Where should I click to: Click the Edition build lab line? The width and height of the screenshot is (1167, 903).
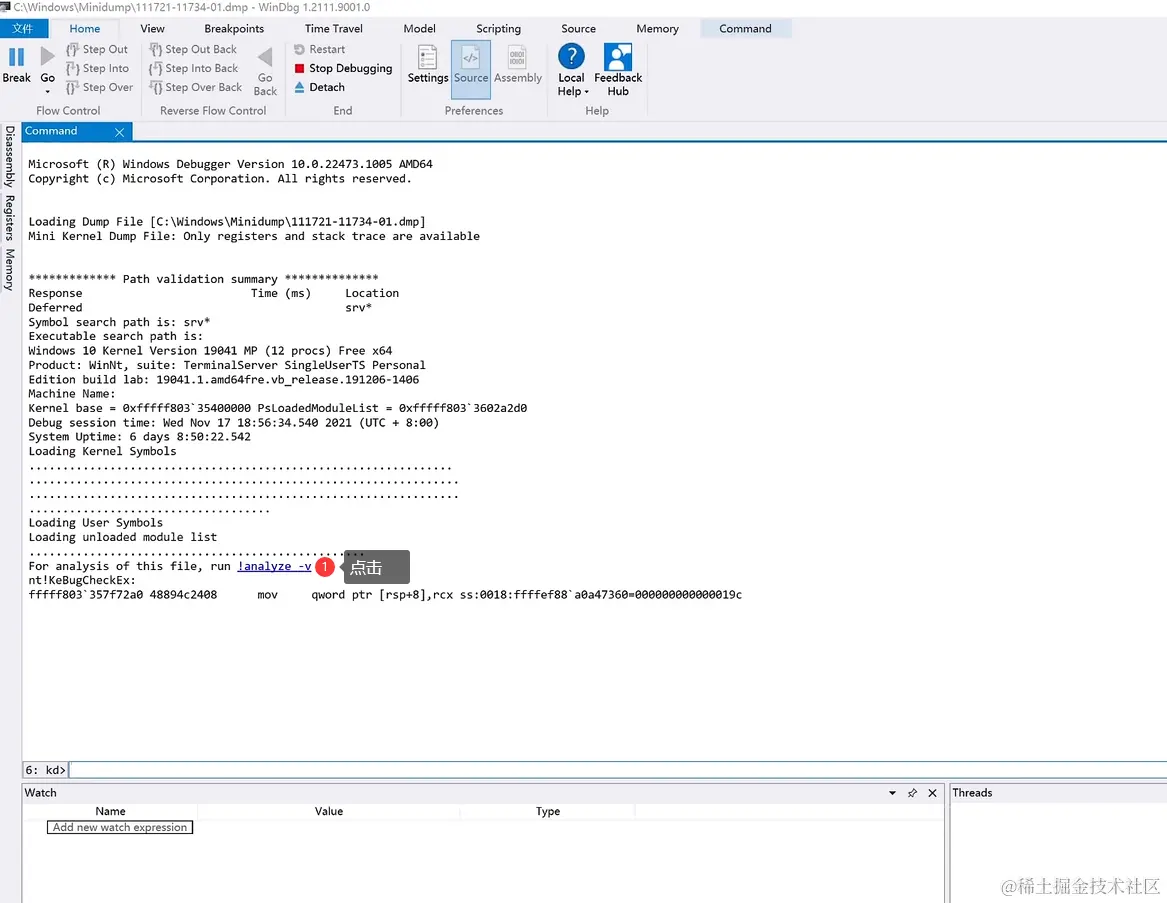point(224,380)
